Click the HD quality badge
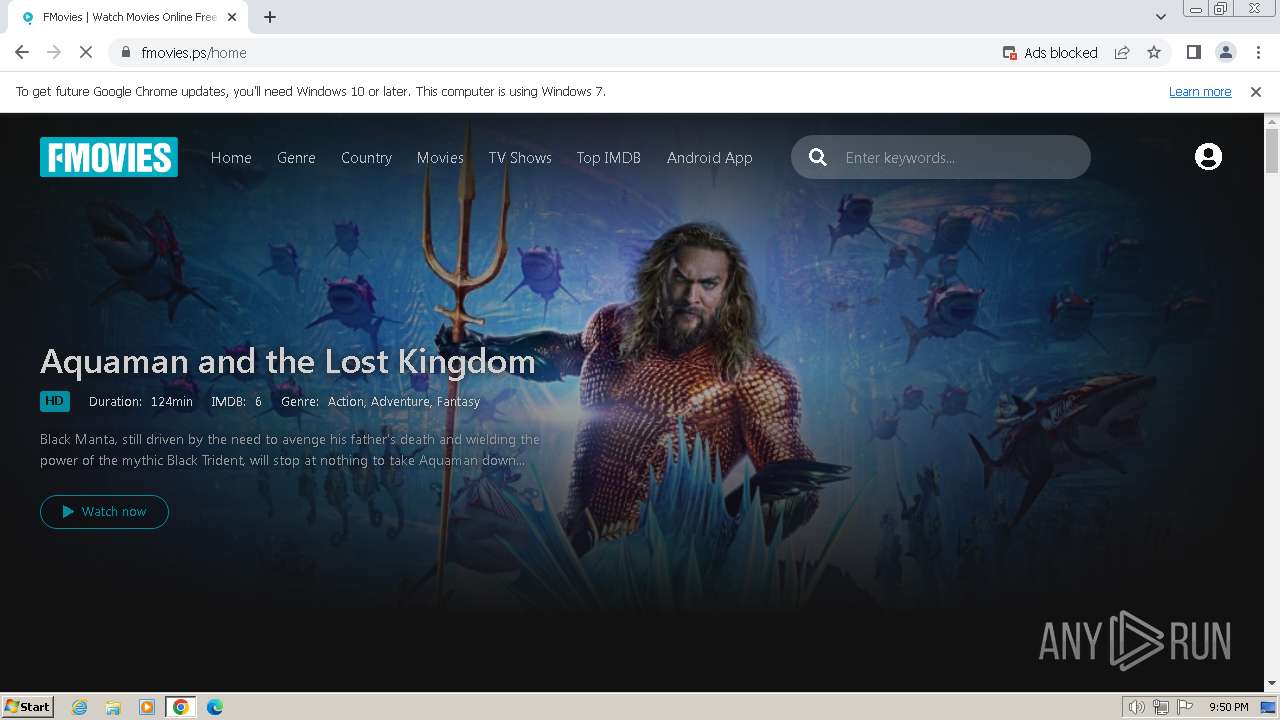Image resolution: width=1280 pixels, height=720 pixels. pos(55,401)
